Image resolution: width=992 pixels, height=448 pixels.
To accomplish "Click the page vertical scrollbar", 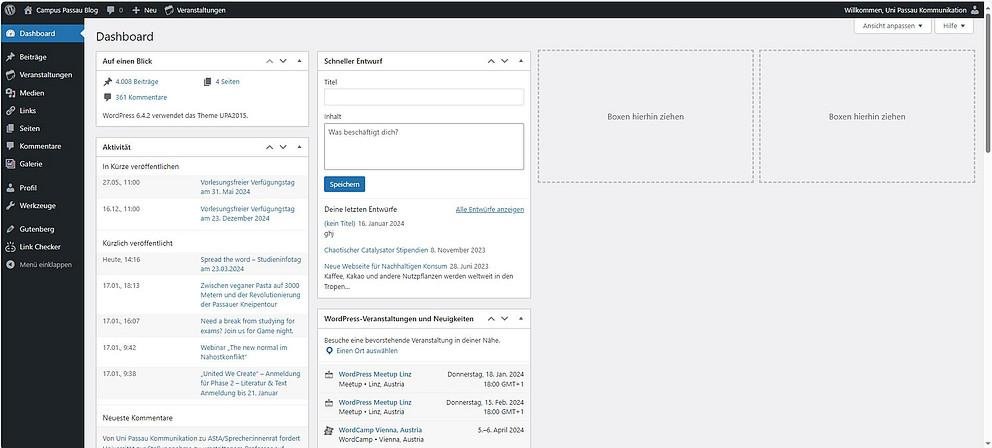I will [x=988, y=82].
